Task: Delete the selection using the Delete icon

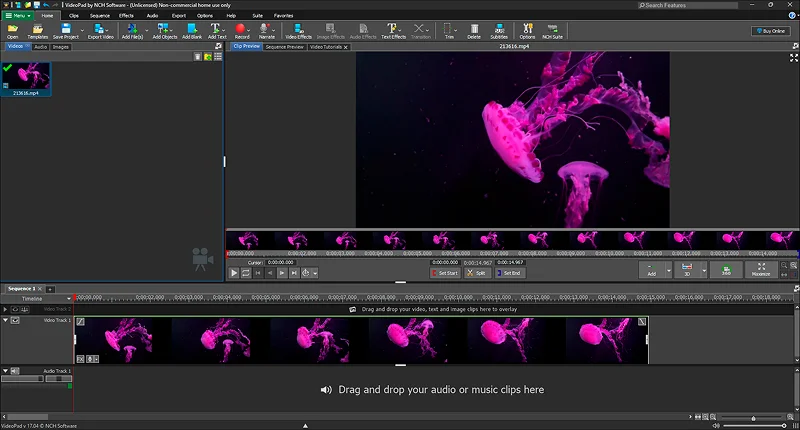Action: click(474, 31)
